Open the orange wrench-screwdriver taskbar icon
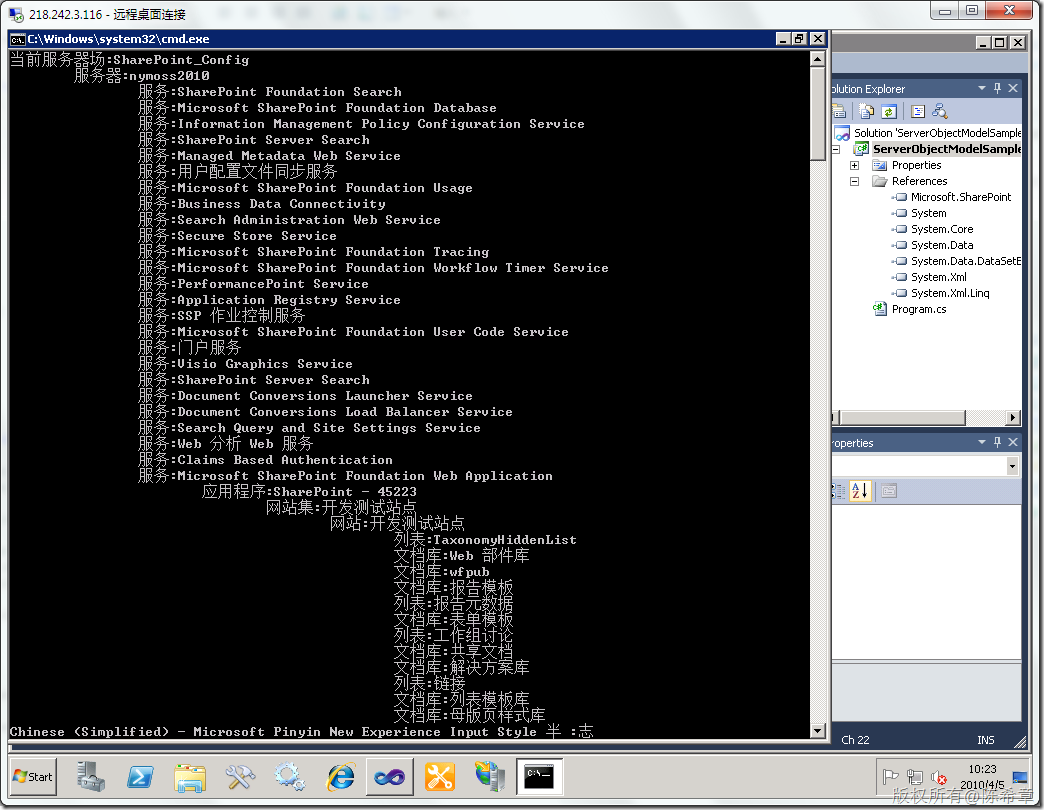Image resolution: width=1044 pixels, height=810 pixels. pos(440,777)
